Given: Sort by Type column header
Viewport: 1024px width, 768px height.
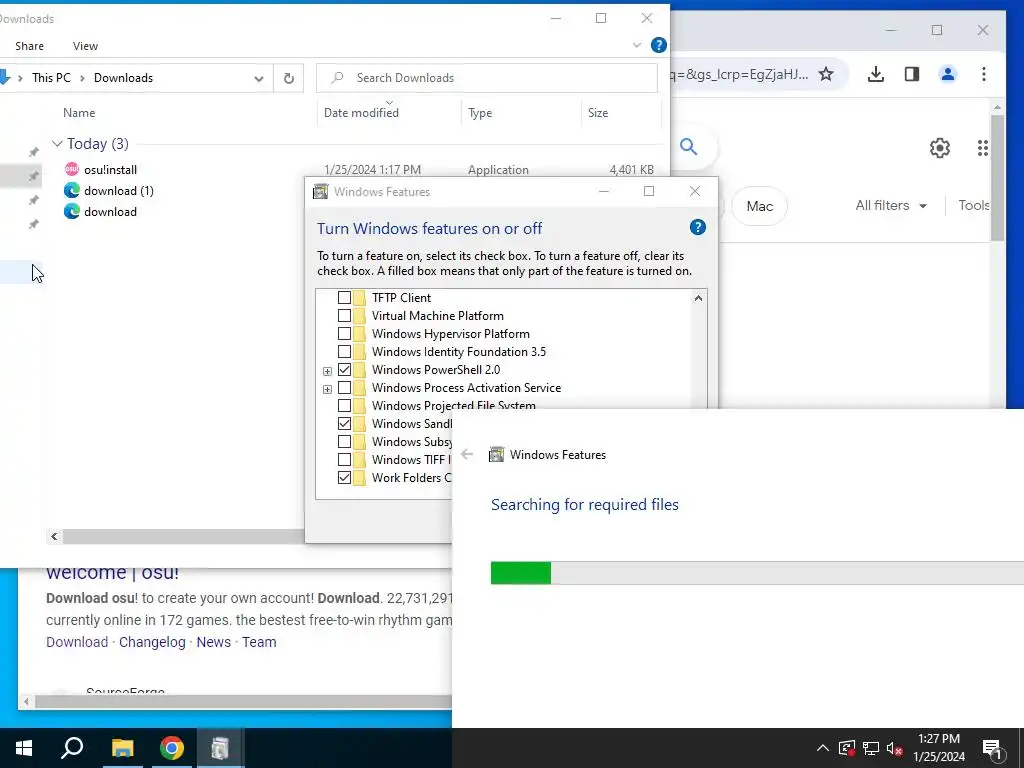Looking at the screenshot, I should [480, 112].
